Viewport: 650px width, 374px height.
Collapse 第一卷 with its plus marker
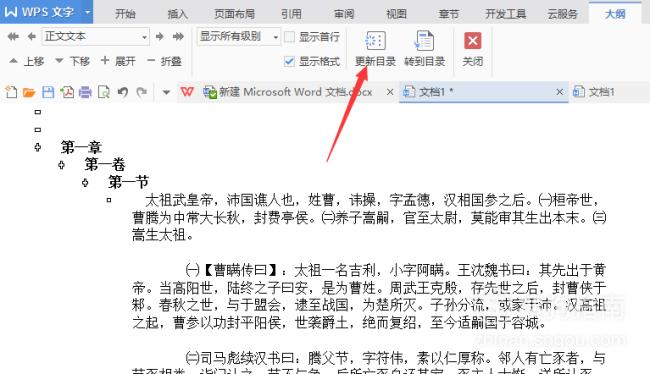61,165
